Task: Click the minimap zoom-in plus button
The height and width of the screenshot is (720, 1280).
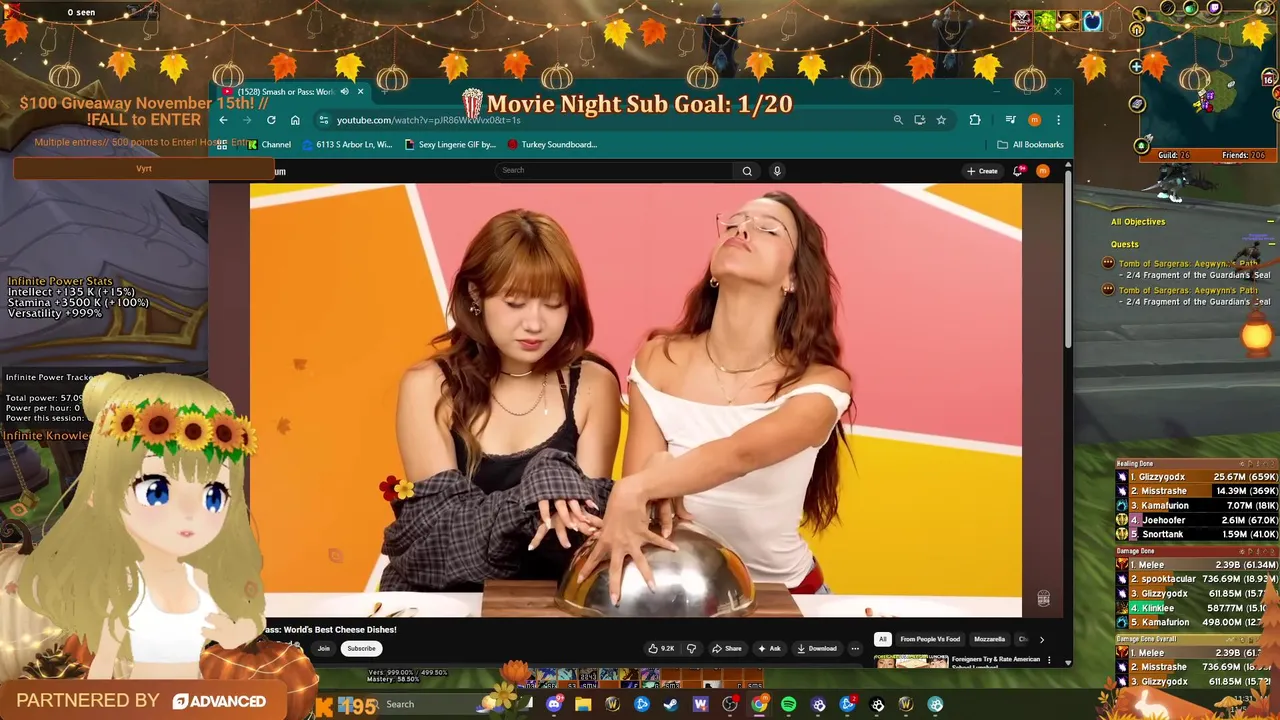Action: 1136,66
